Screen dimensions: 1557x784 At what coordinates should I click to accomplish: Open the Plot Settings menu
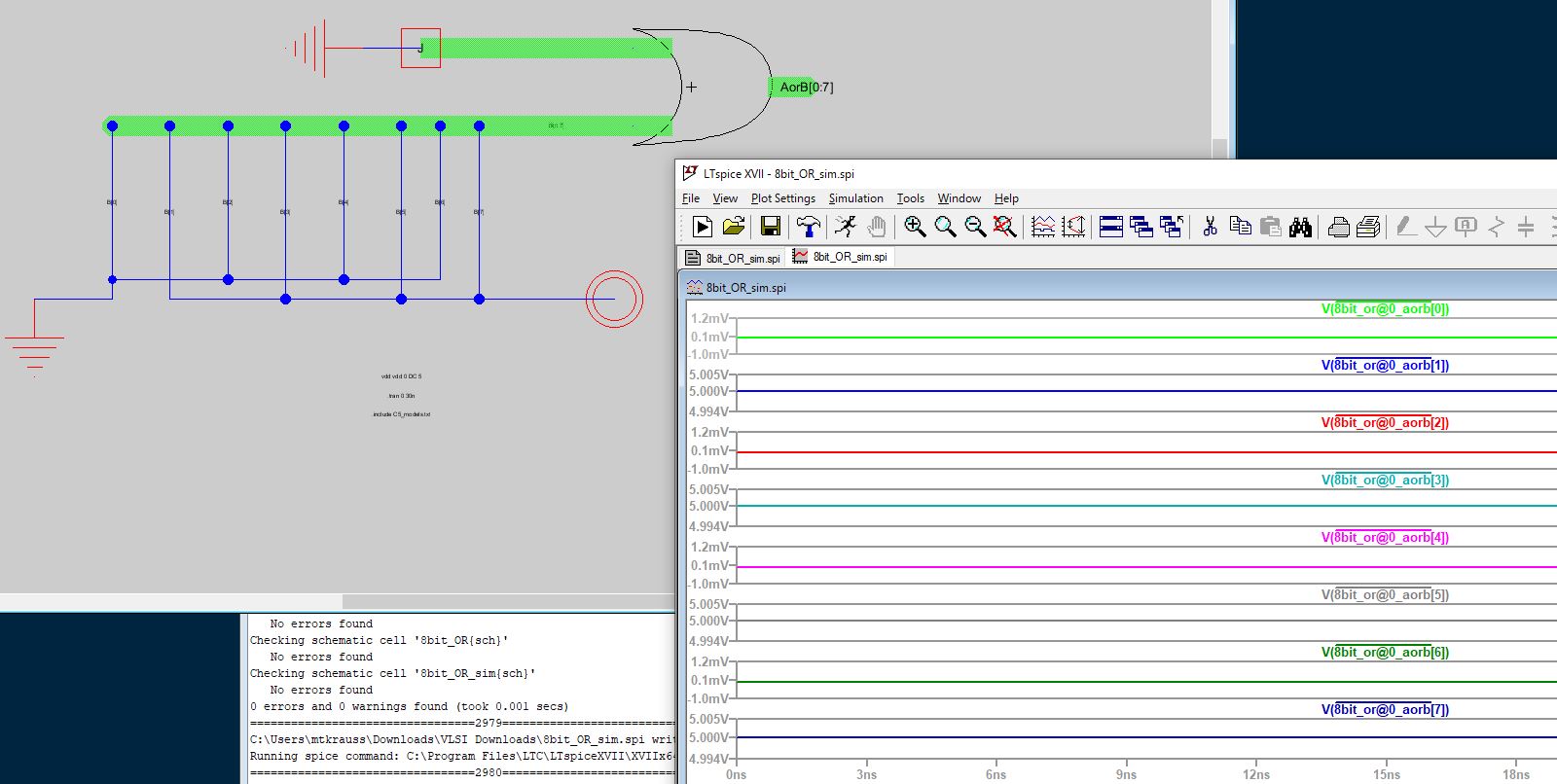(782, 198)
